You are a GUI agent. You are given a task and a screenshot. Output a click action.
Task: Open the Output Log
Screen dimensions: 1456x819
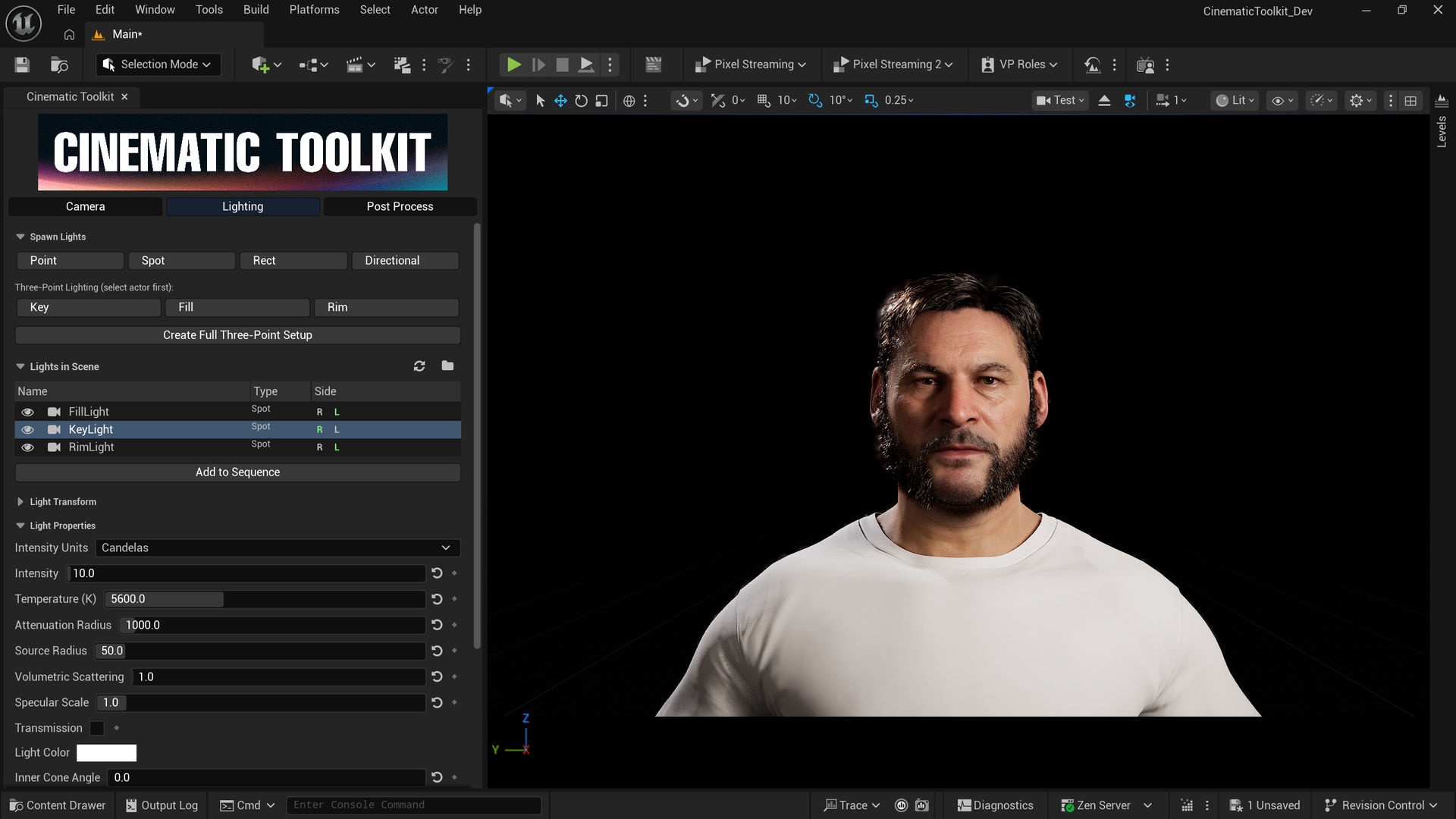(162, 805)
